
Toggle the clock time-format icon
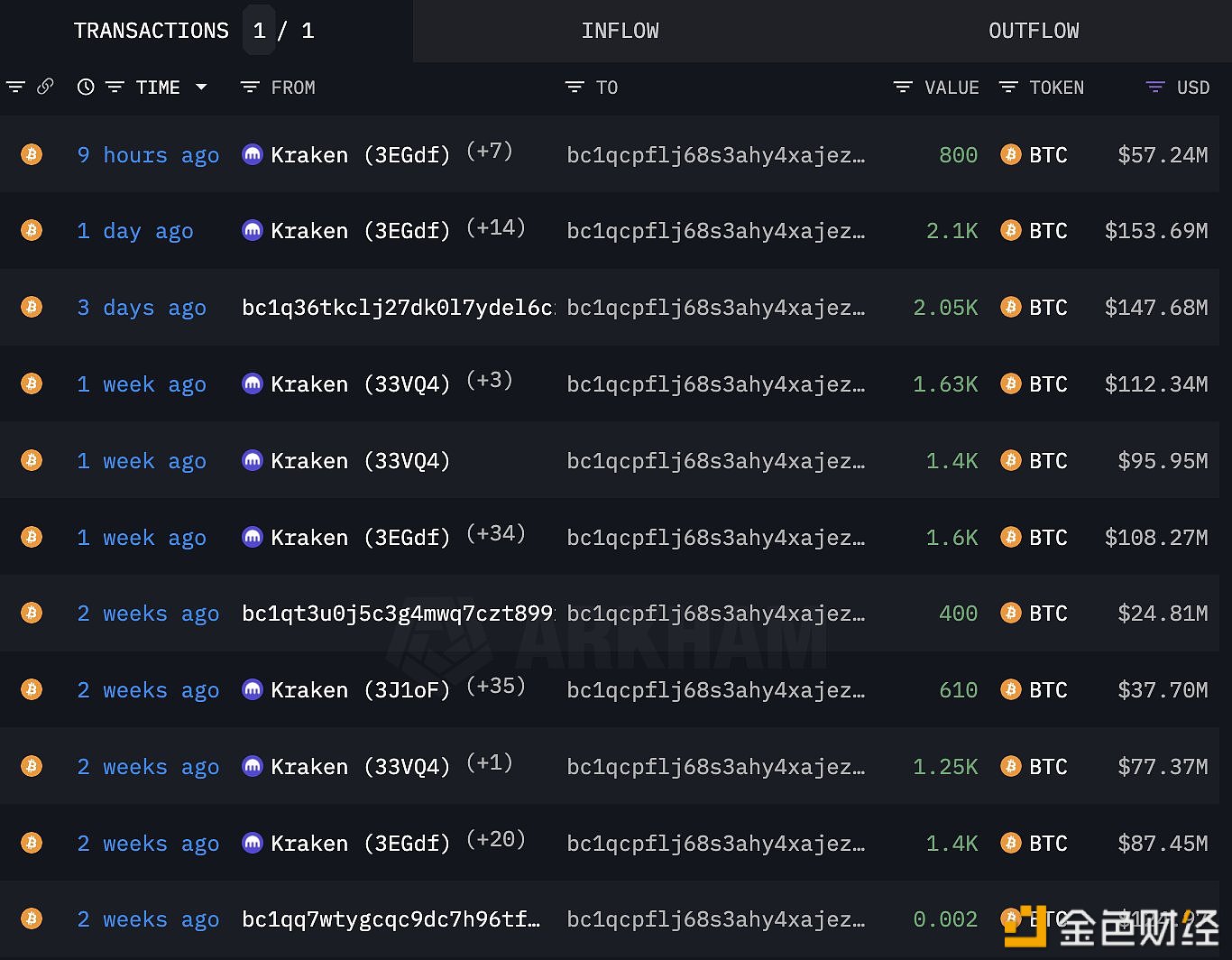(86, 88)
